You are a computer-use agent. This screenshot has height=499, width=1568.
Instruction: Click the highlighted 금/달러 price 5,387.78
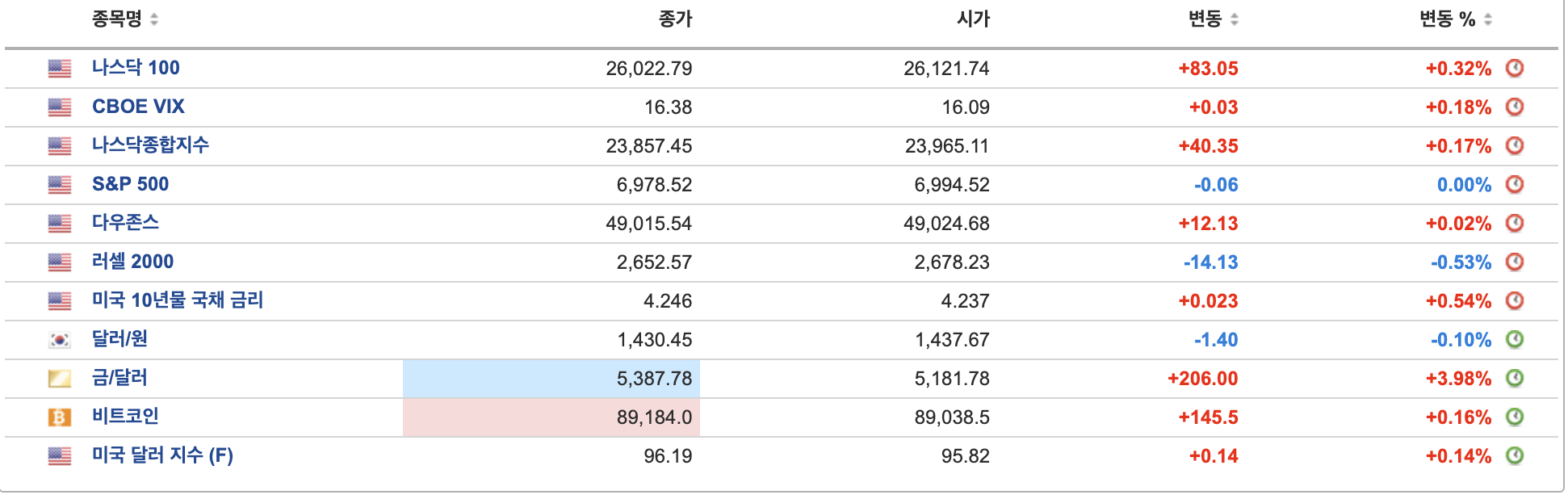[654, 379]
